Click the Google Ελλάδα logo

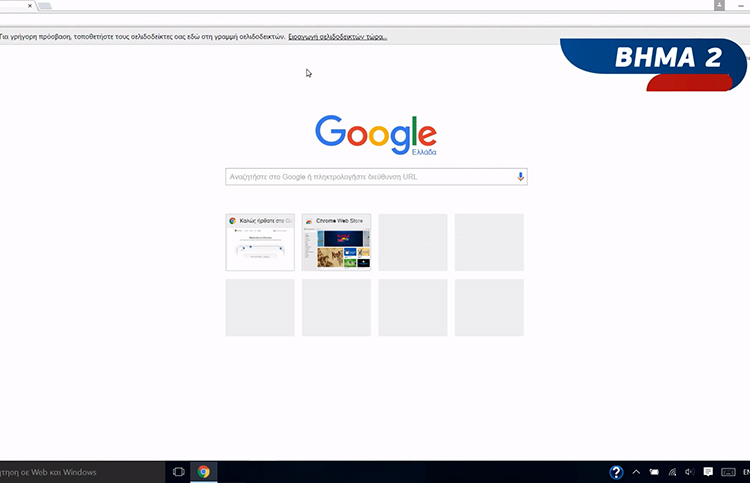(376, 135)
